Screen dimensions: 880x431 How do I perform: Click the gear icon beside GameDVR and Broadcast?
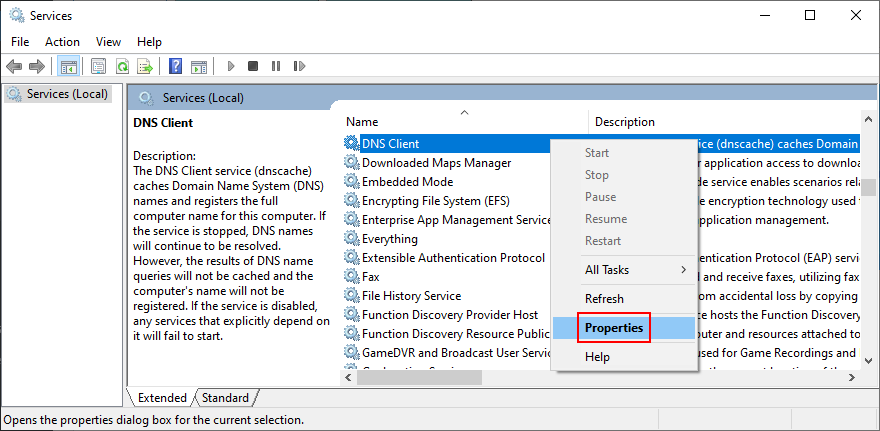tap(351, 353)
